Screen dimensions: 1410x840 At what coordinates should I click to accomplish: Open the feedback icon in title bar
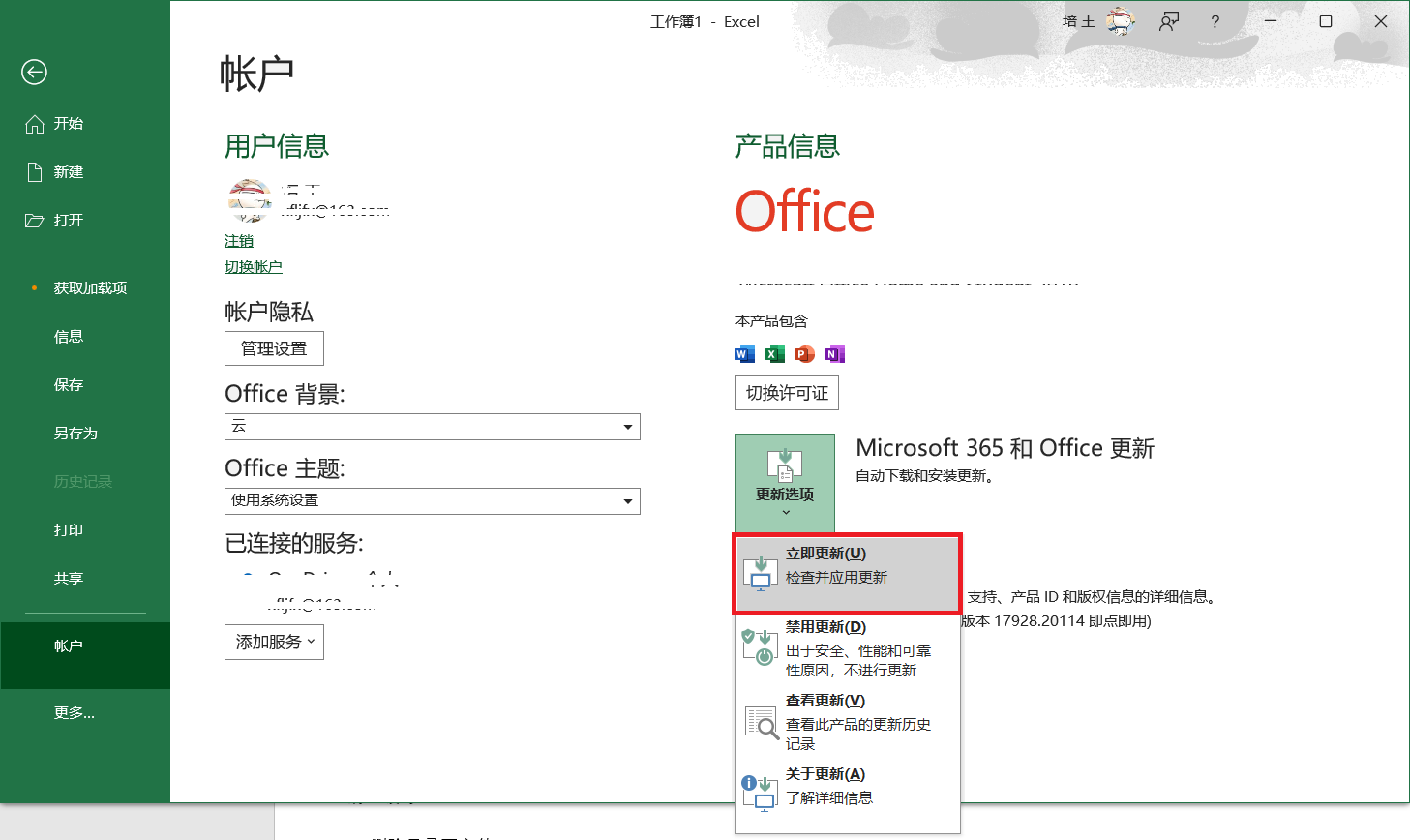[1169, 21]
